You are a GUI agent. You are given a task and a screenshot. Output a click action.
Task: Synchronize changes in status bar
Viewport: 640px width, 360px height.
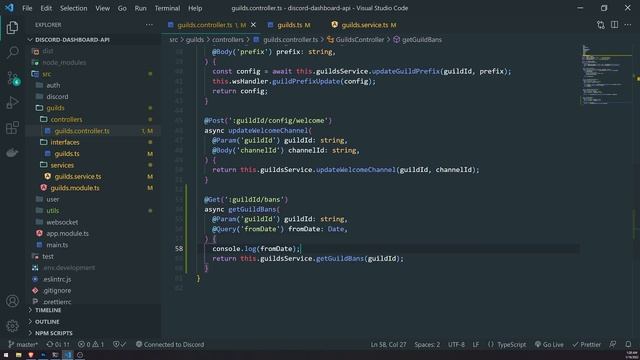tap(58, 344)
